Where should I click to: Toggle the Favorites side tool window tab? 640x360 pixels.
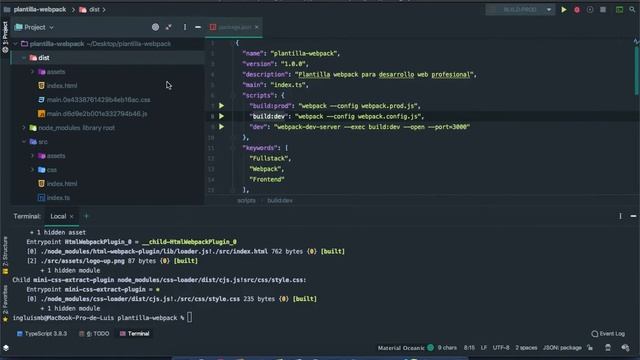[5, 303]
